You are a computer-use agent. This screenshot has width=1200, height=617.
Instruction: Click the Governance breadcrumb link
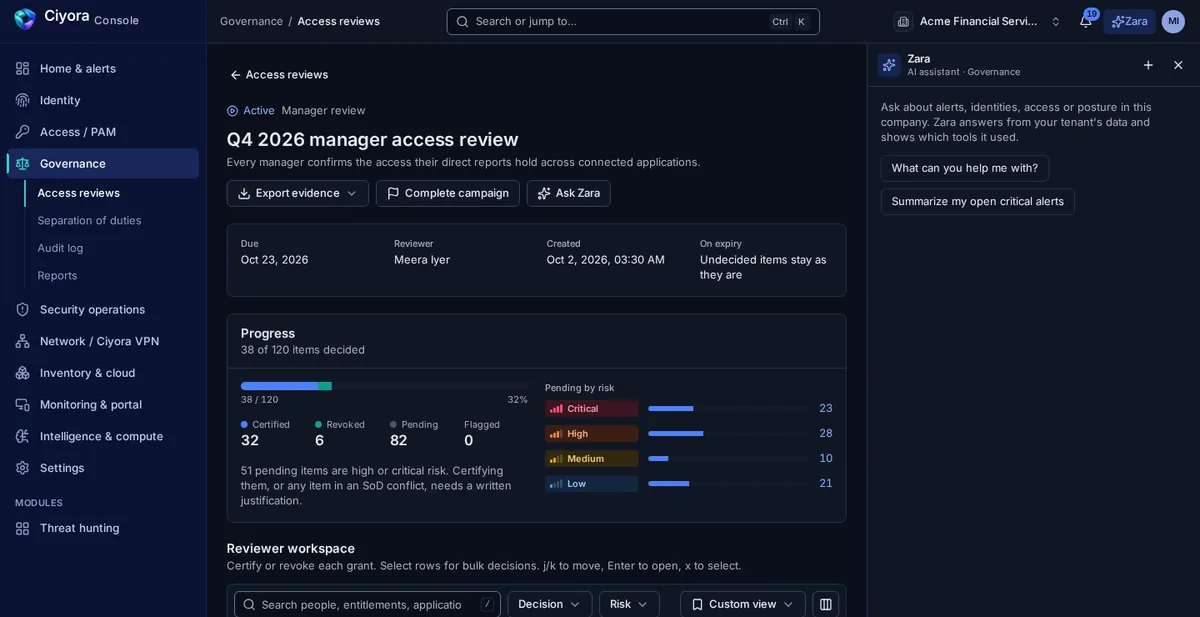pyautogui.click(x=252, y=21)
